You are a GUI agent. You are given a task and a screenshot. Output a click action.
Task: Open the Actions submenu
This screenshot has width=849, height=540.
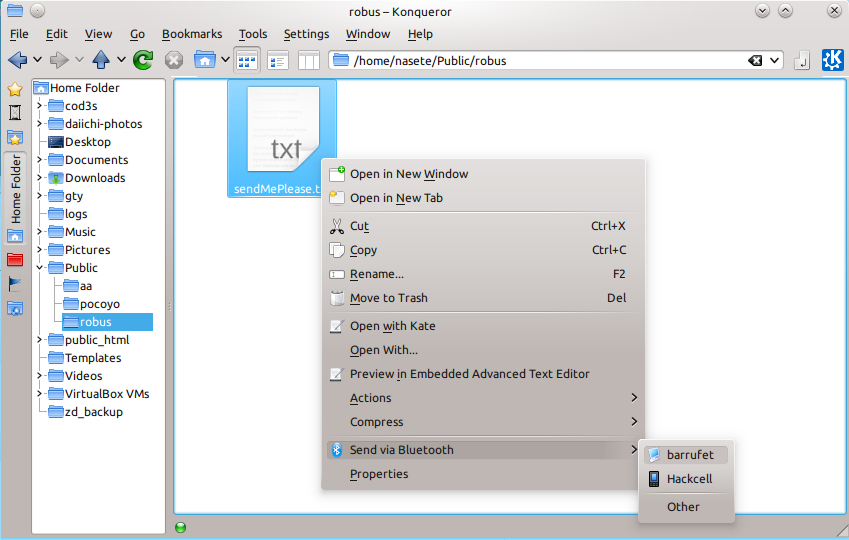[482, 398]
